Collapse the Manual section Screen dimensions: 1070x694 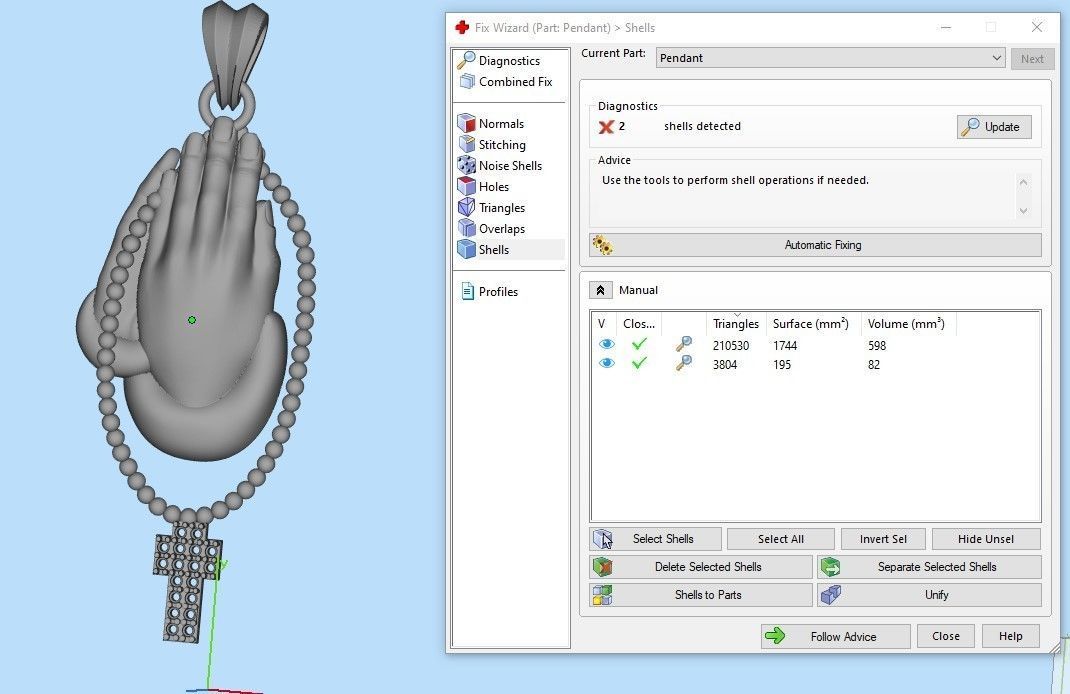600,290
